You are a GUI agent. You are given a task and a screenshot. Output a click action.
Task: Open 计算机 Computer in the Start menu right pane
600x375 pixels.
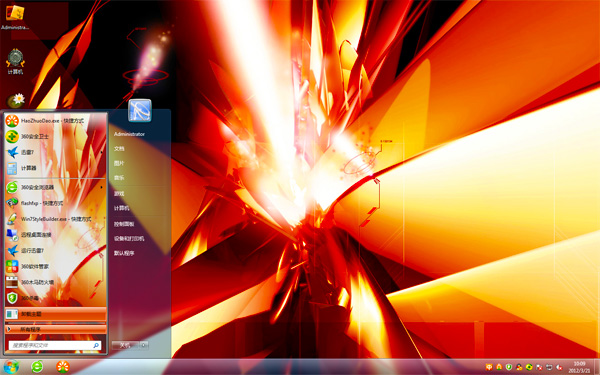coord(121,208)
